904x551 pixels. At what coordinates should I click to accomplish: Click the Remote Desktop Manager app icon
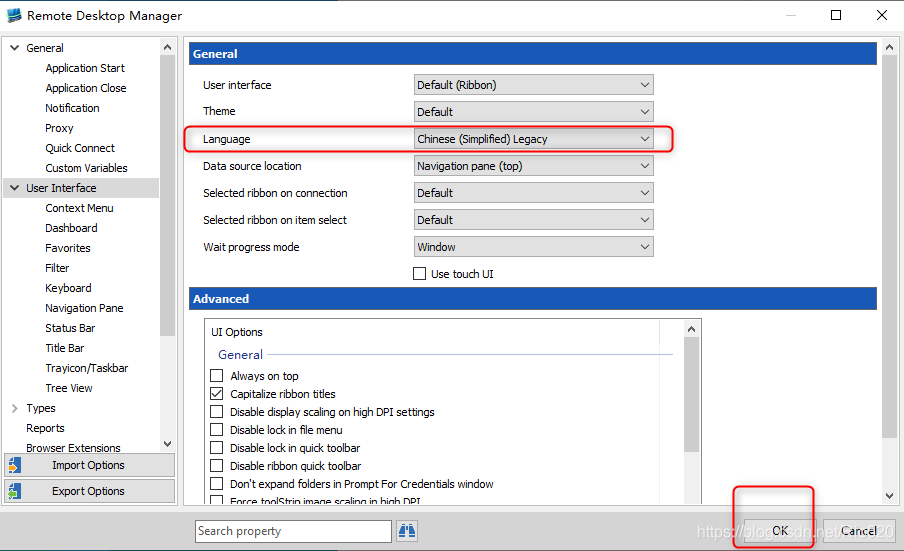point(14,15)
